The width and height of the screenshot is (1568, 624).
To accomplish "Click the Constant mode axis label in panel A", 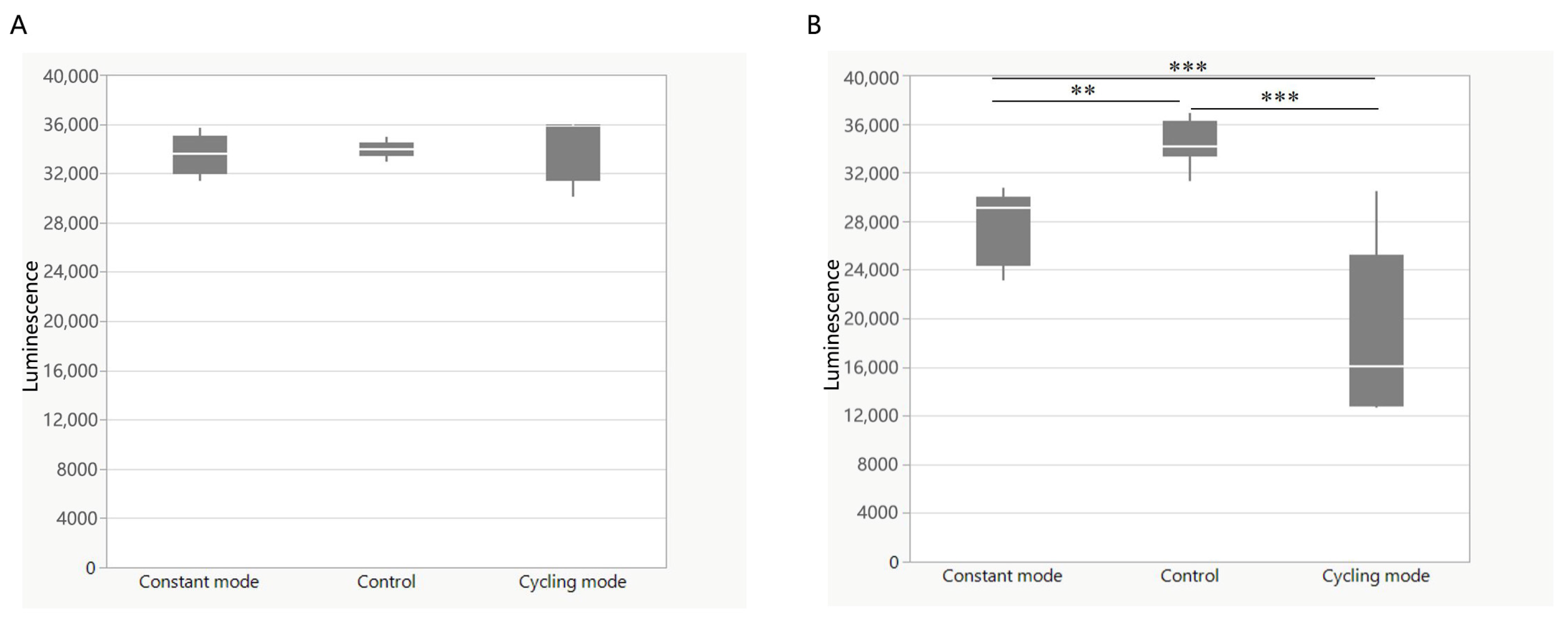I will [199, 582].
